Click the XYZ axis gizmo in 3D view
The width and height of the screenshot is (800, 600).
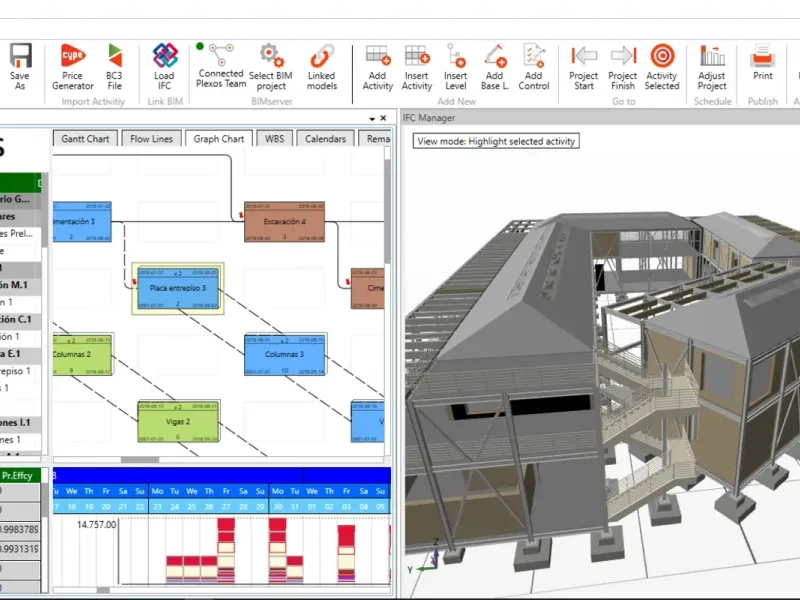(x=426, y=557)
